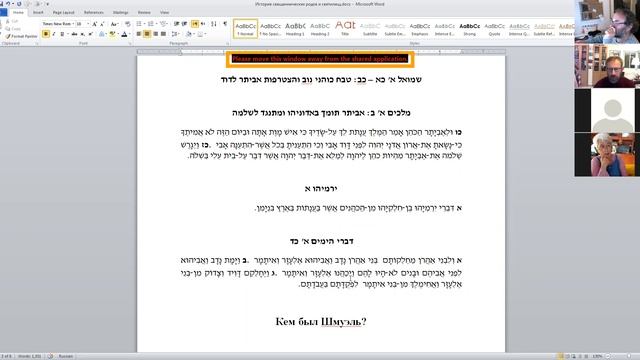Image resolution: width=640 pixels, height=360 pixels.
Task: Apply the Heading 1 style
Action: [295, 29]
